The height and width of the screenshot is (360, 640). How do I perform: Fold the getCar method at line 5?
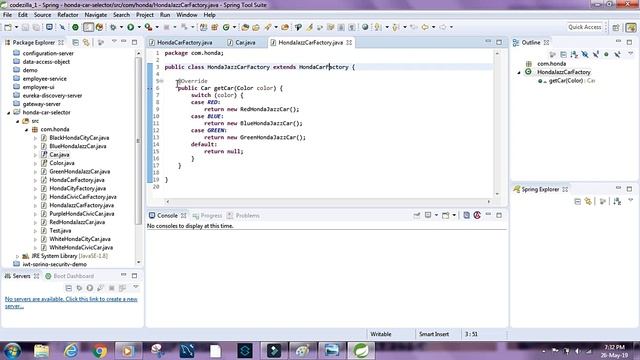coord(162,81)
